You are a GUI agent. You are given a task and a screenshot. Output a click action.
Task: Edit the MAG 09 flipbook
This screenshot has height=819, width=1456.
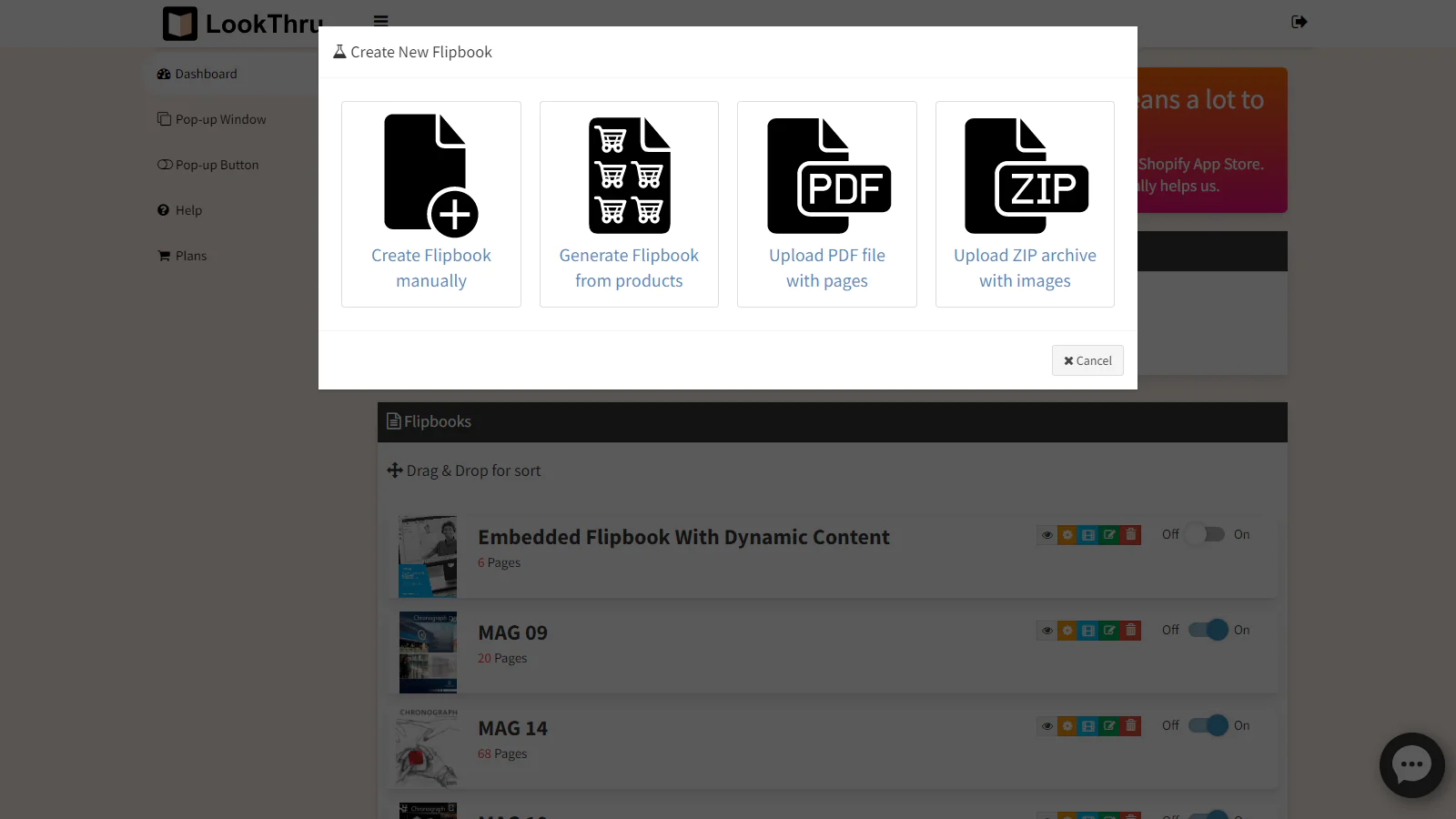point(1109,631)
